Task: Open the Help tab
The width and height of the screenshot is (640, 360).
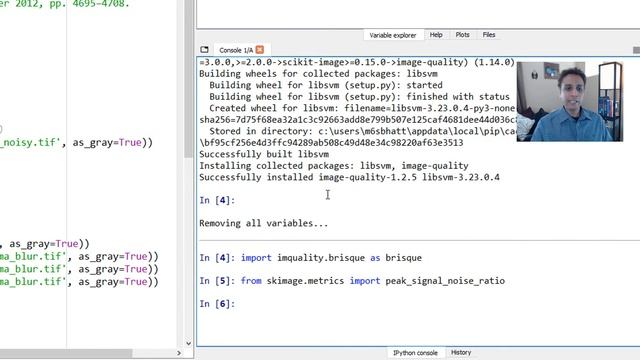Action: 436,35
